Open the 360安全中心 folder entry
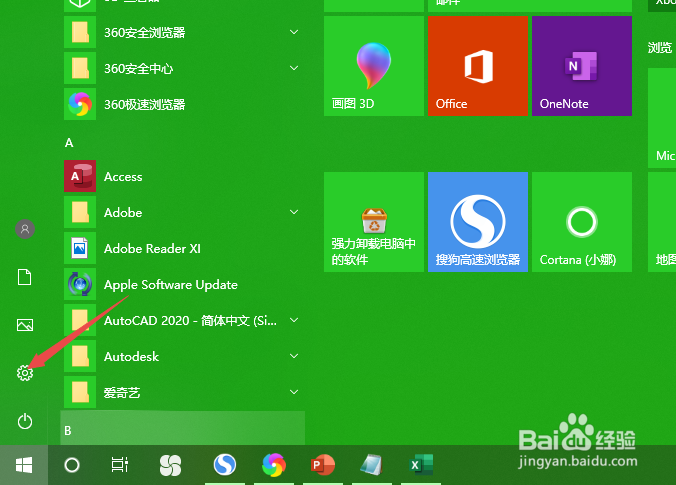Image resolution: width=676 pixels, height=485 pixels. click(x=184, y=68)
